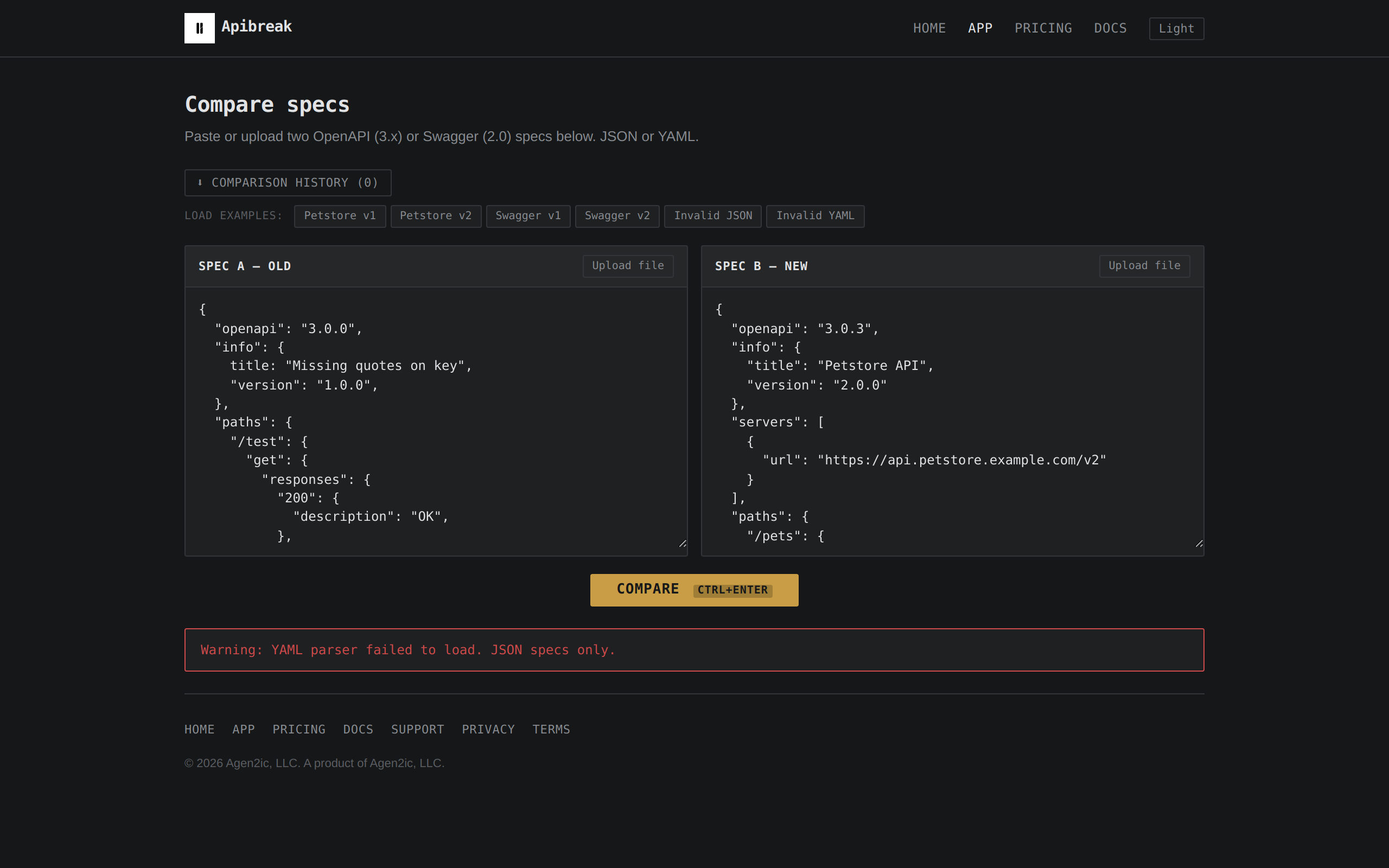1389x868 pixels.
Task: Click the 'Compare specs' heading
Action: coord(267,105)
